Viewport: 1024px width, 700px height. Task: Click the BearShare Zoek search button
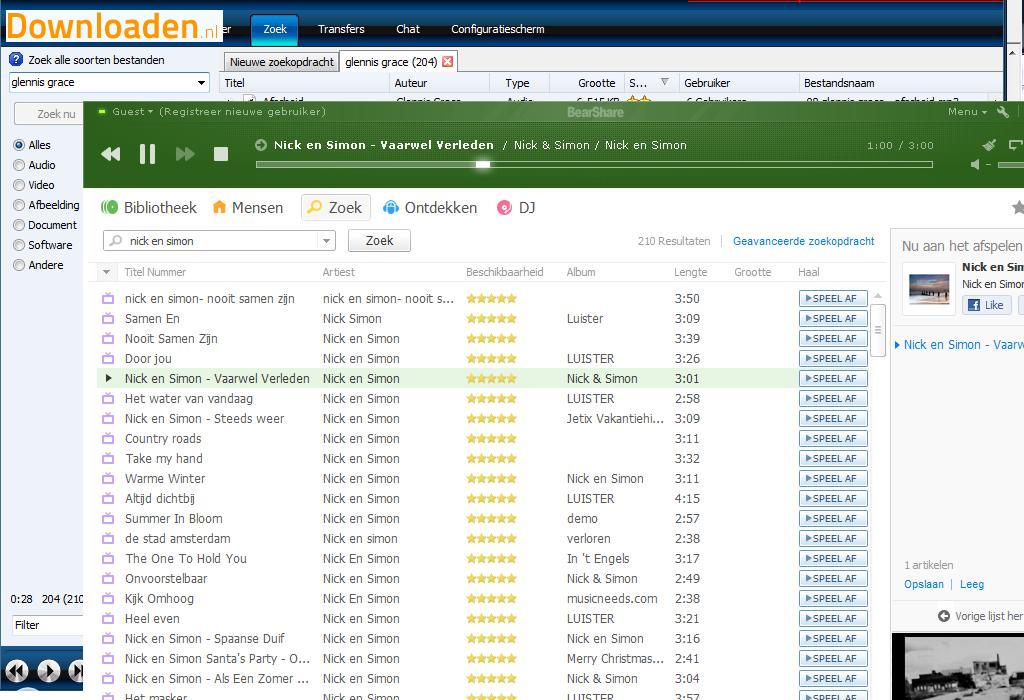pos(379,240)
